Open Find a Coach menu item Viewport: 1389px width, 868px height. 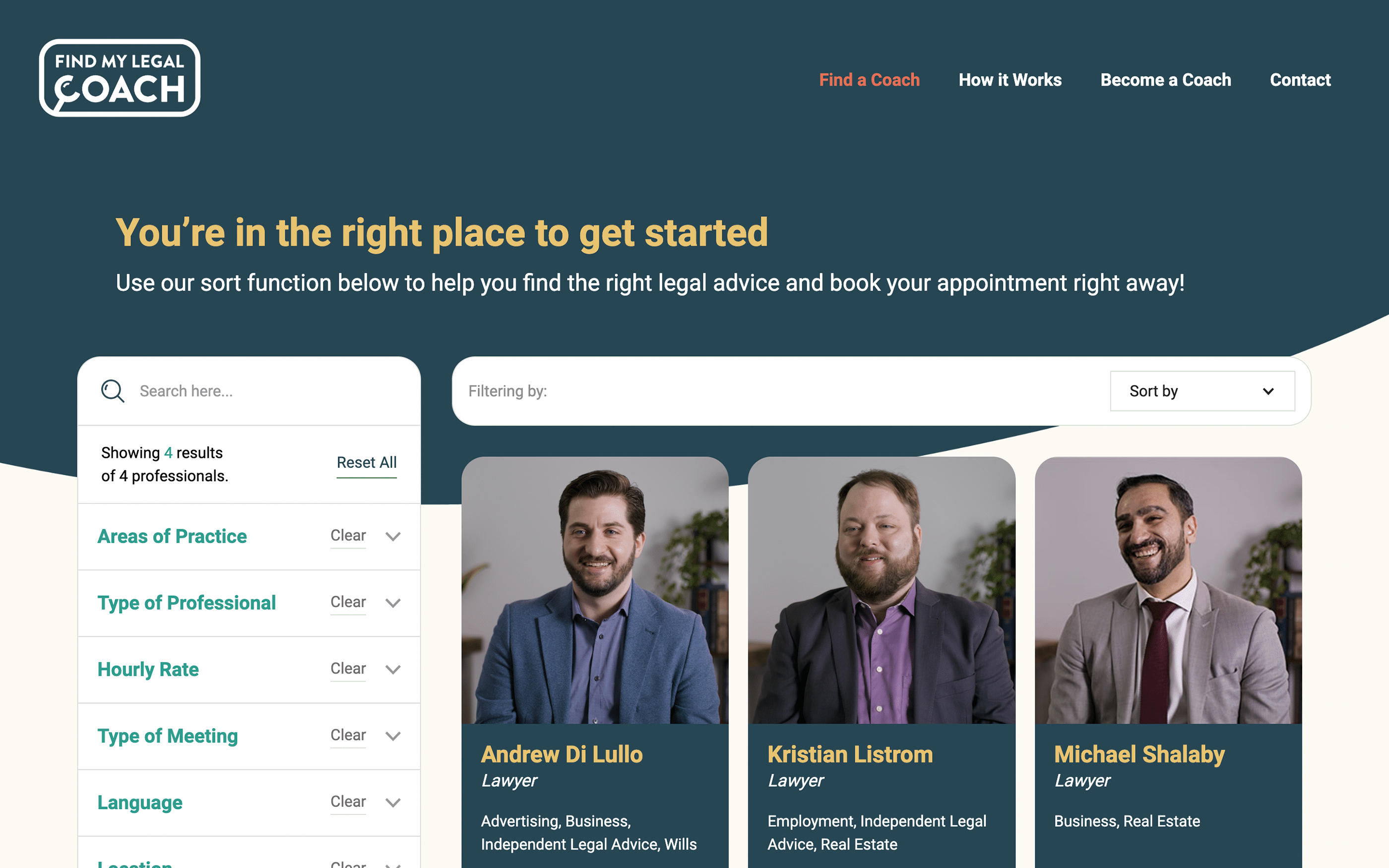[869, 80]
